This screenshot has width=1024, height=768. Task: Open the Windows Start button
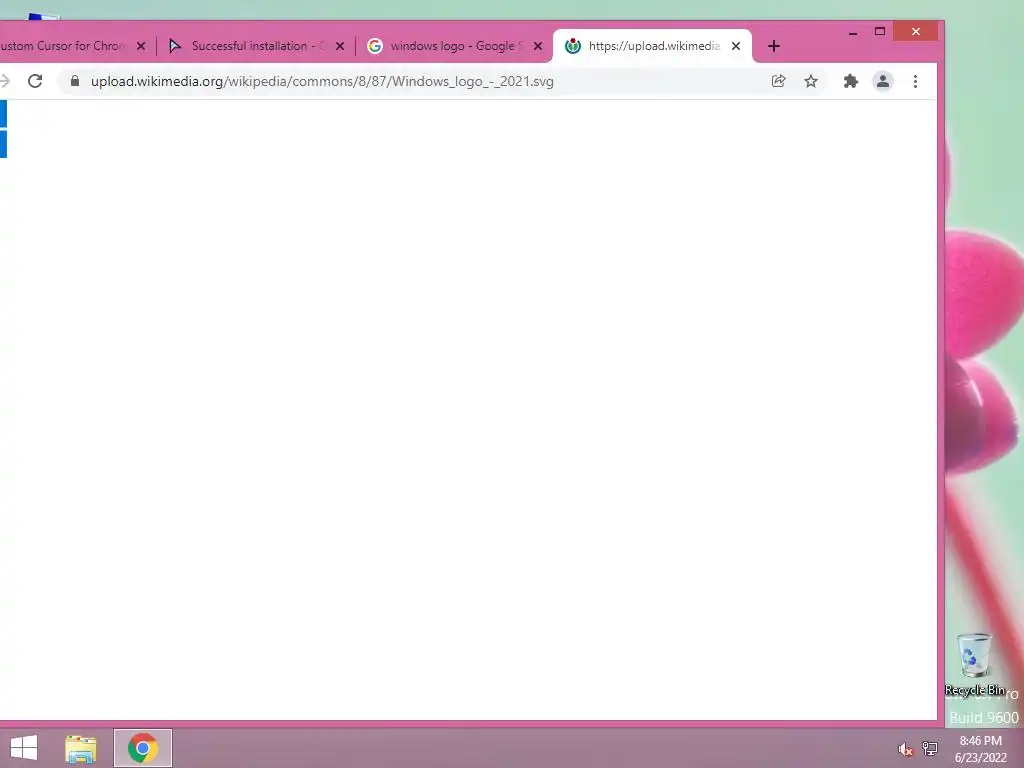click(24, 748)
